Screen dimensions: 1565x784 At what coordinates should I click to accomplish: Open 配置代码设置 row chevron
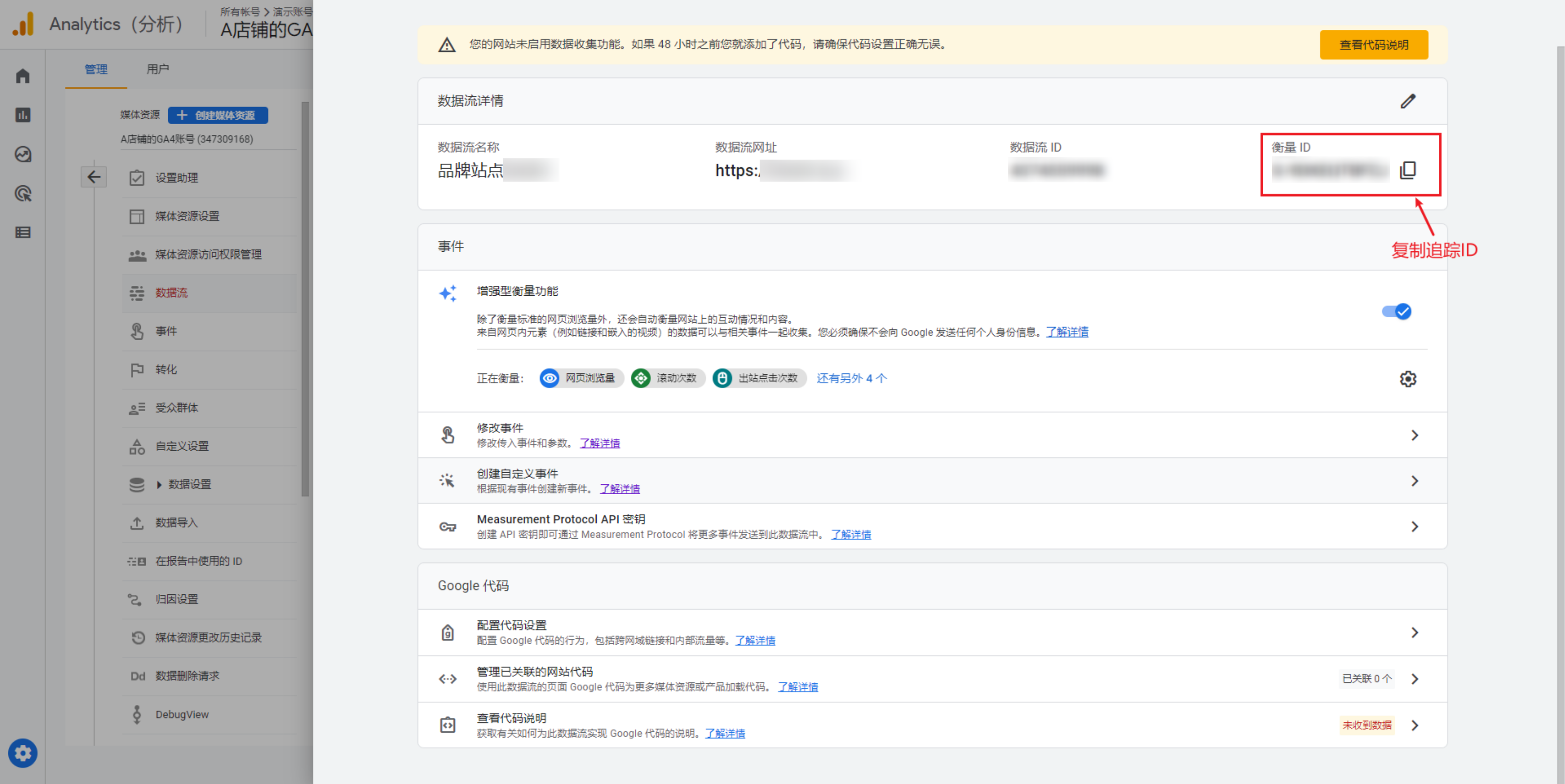1414,633
